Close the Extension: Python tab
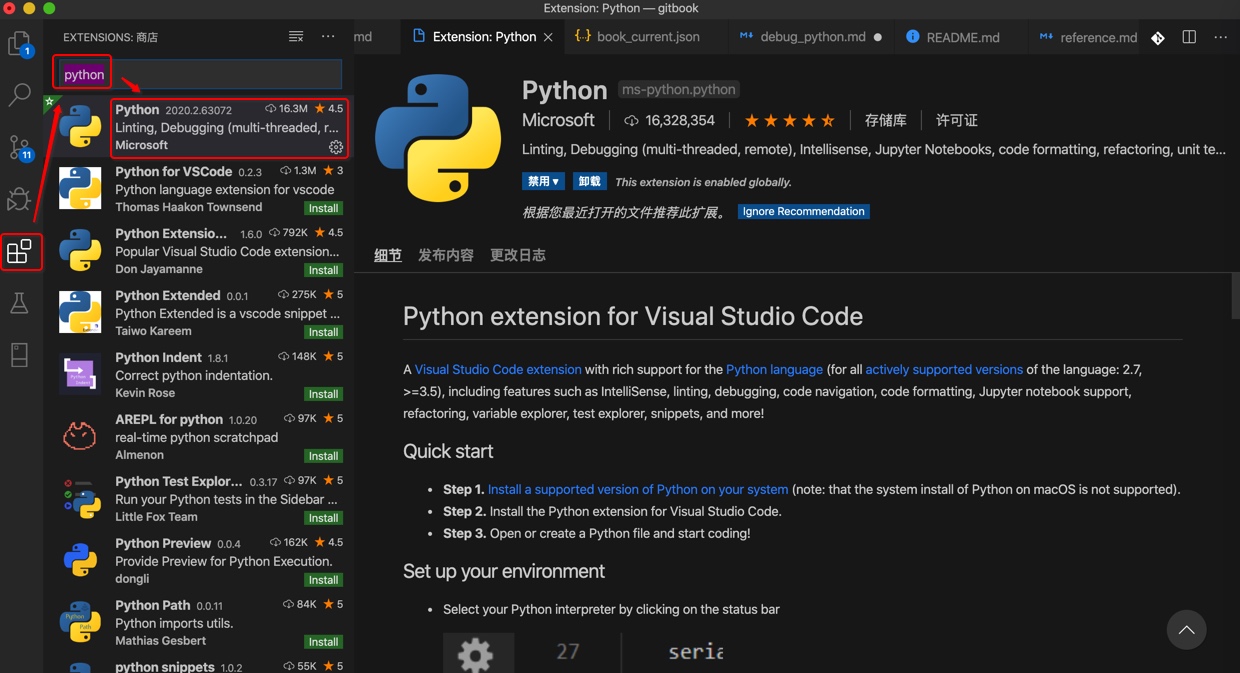The height and width of the screenshot is (673, 1240). pos(548,37)
